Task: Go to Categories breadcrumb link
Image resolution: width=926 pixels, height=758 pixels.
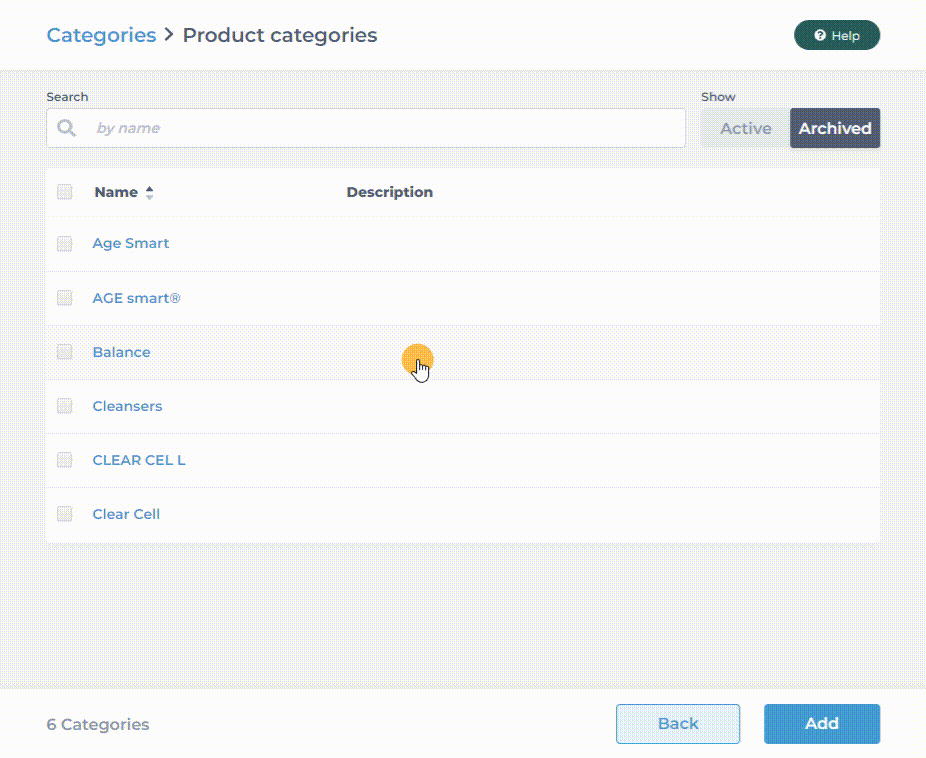Action: click(x=102, y=35)
